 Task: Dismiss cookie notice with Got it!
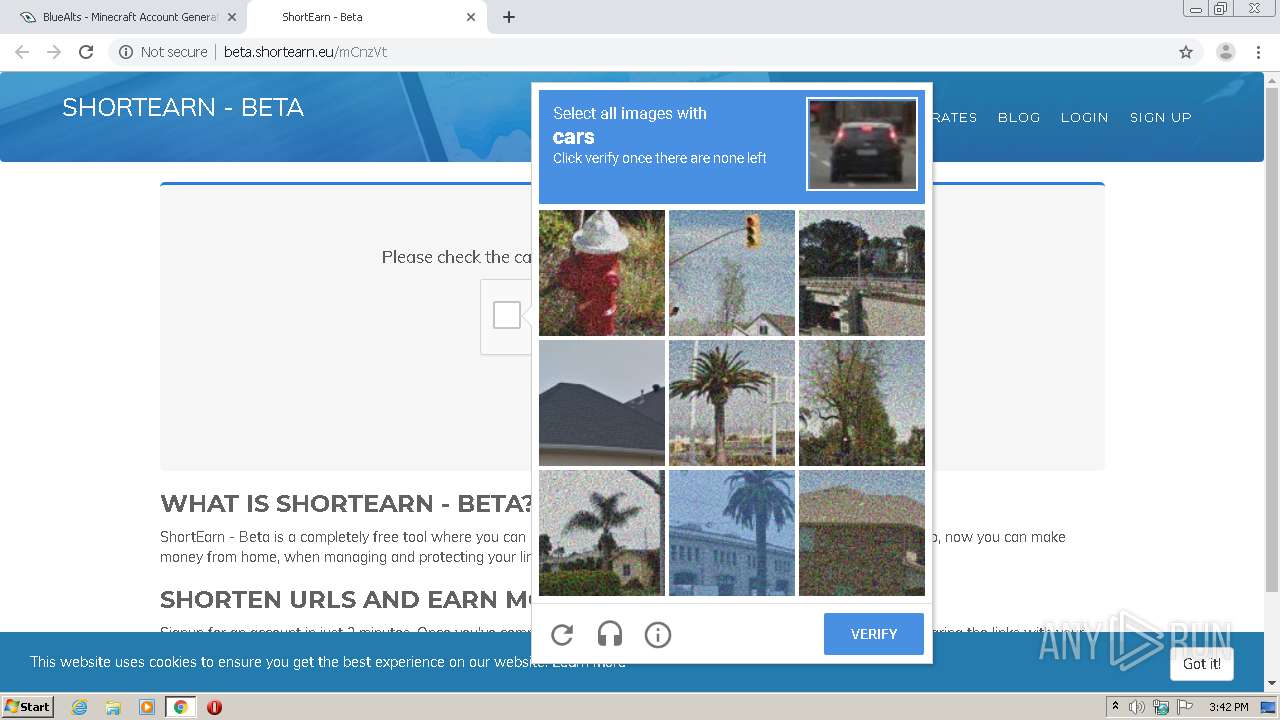[x=1202, y=664]
